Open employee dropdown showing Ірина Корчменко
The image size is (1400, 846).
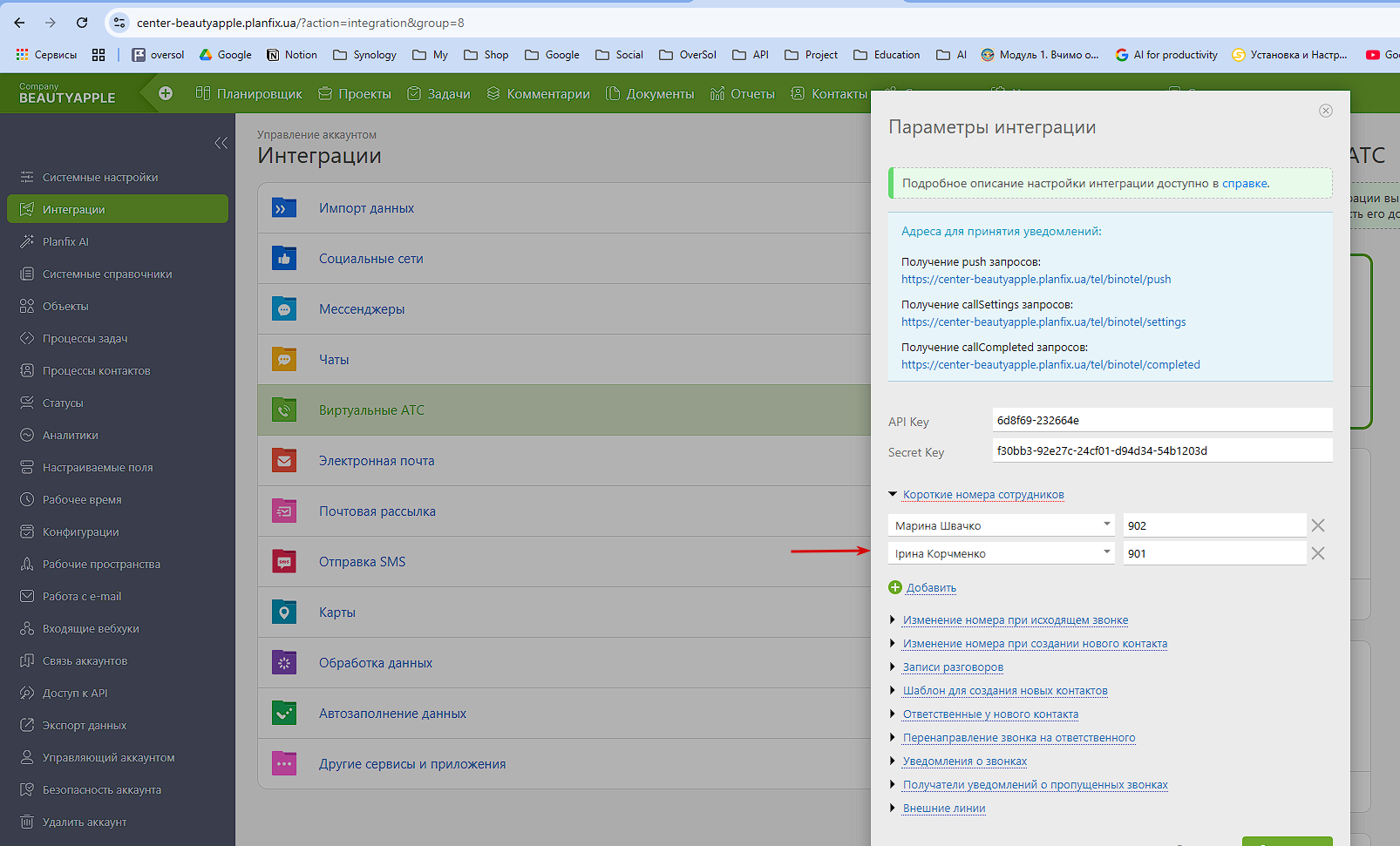click(x=1002, y=553)
